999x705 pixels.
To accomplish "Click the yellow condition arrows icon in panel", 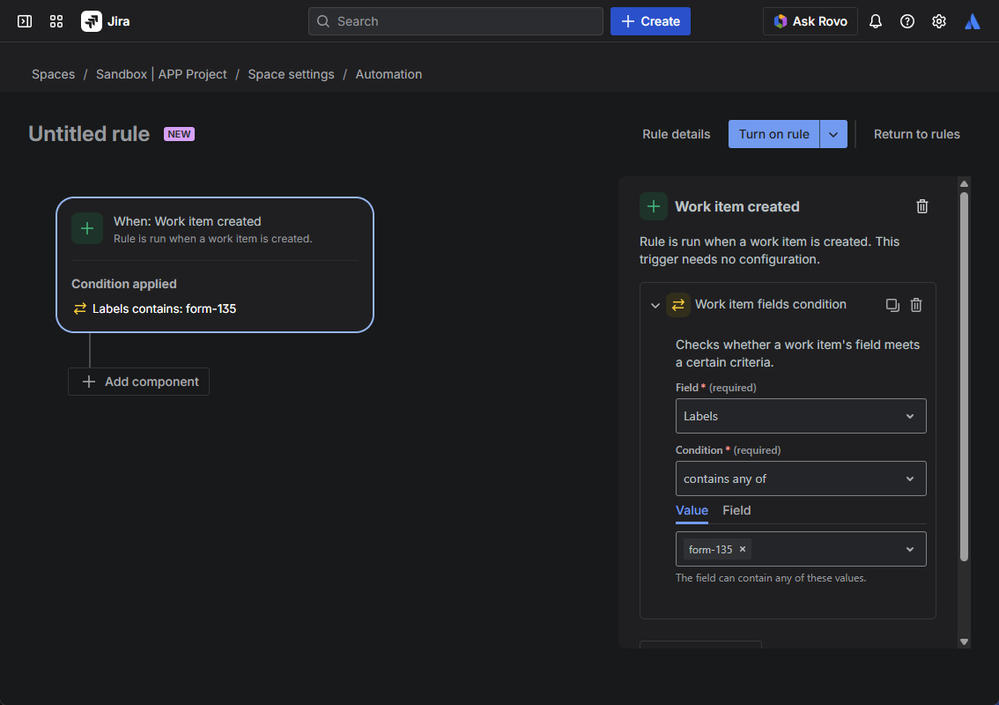I will click(x=678, y=305).
